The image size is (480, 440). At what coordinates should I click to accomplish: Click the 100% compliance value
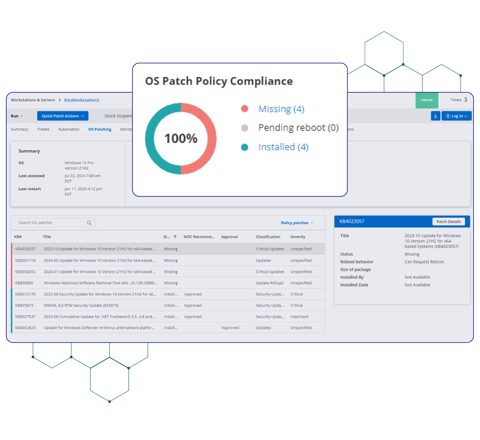[181, 138]
